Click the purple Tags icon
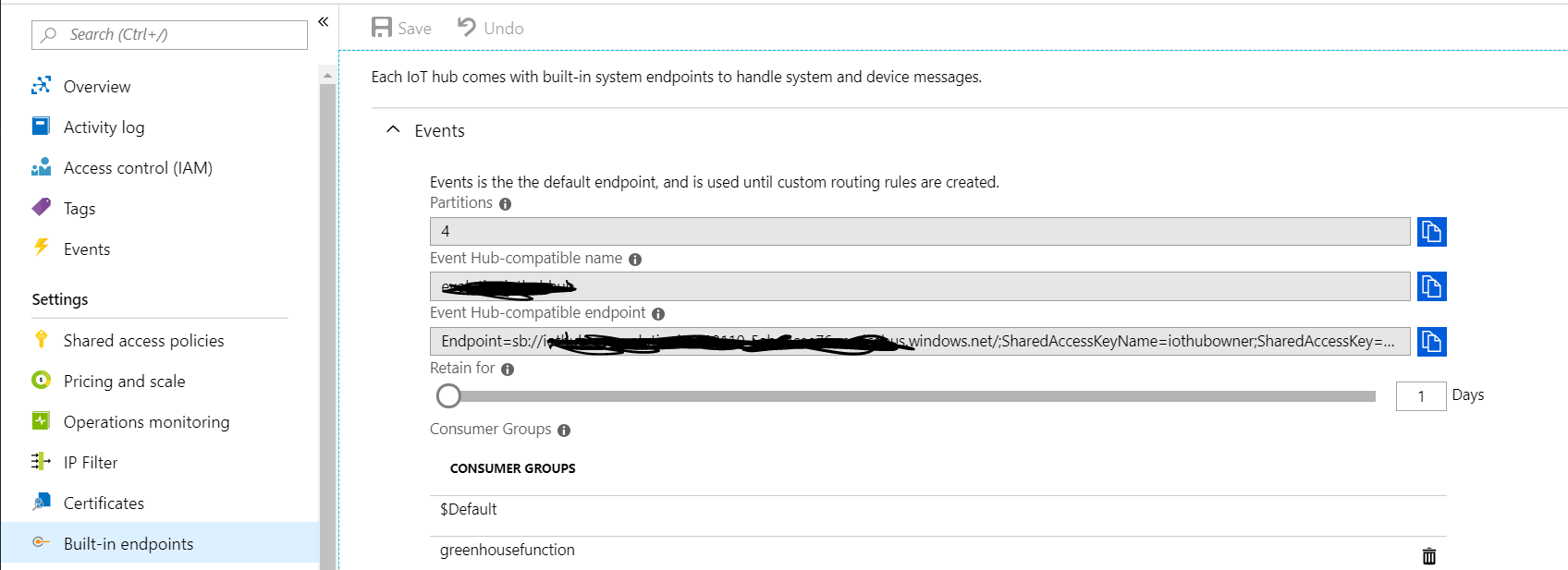 click(41, 207)
